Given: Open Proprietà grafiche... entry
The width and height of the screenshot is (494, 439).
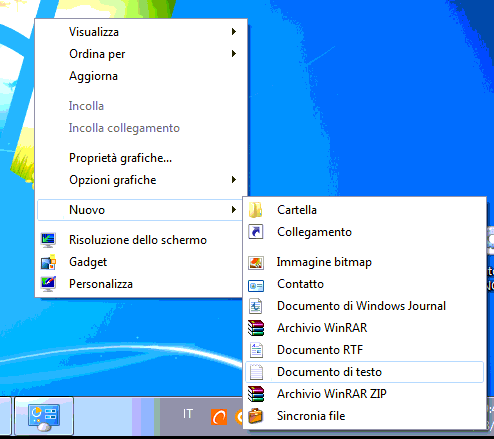Looking at the screenshot, I should (120, 158).
